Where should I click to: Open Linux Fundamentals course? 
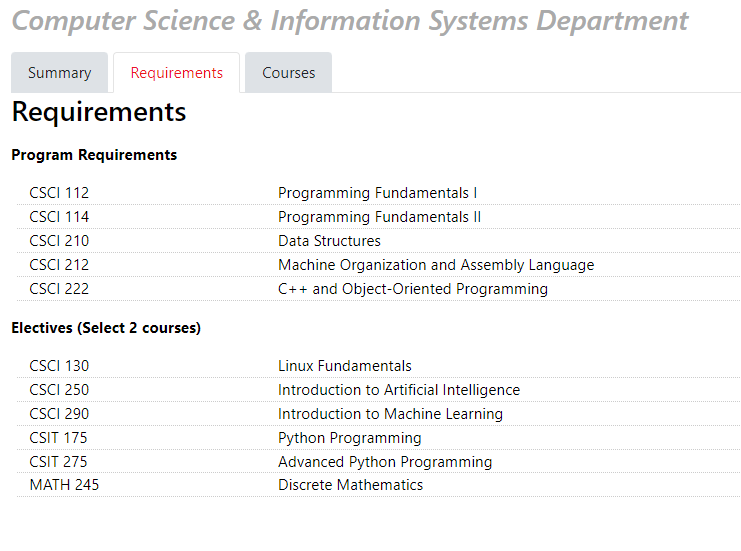coord(344,366)
